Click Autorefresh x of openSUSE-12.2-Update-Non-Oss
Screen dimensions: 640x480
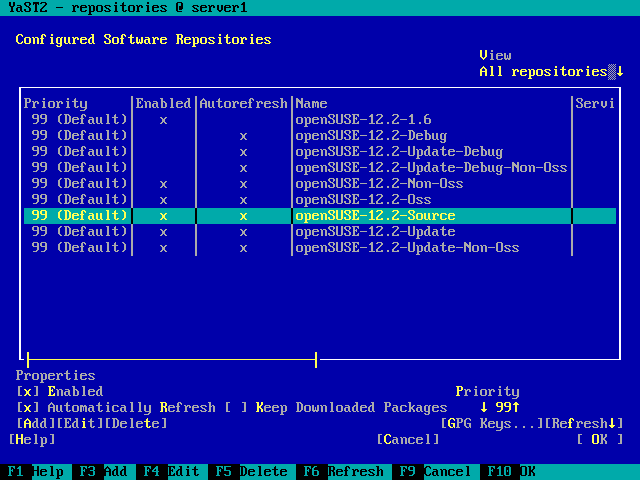[x=243, y=248]
